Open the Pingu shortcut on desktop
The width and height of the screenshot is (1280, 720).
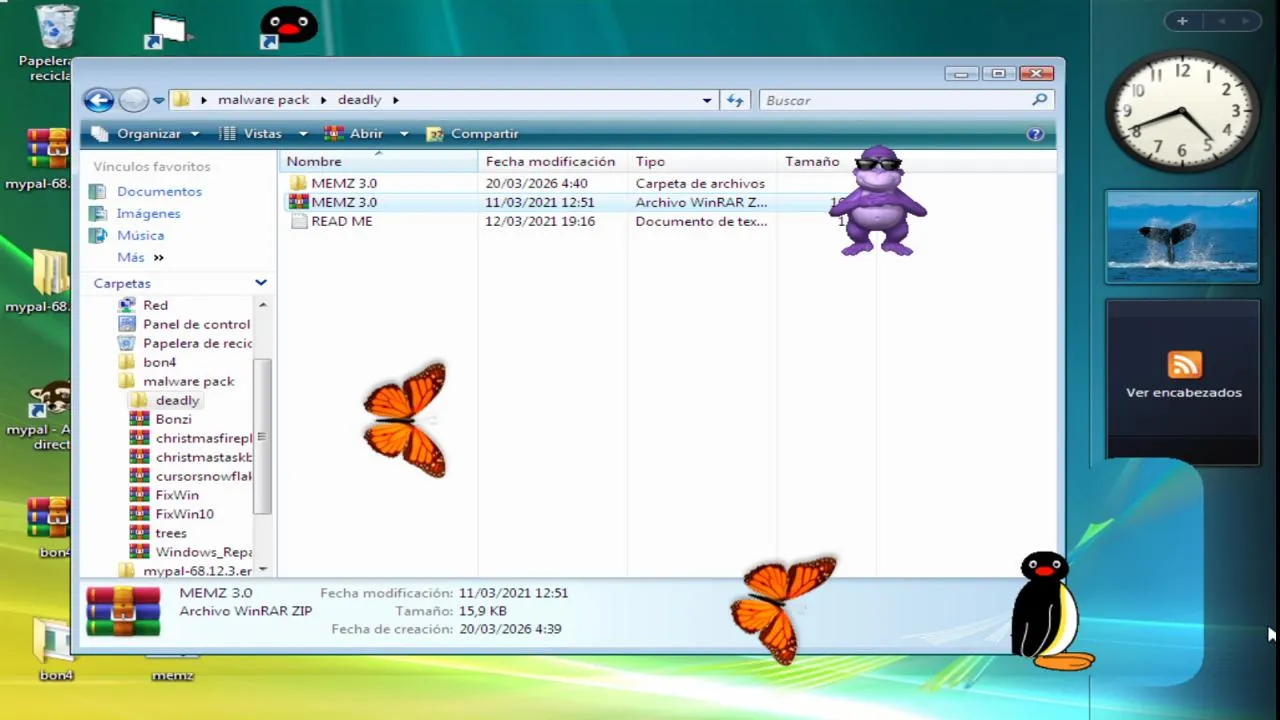pyautogui.click(x=287, y=27)
